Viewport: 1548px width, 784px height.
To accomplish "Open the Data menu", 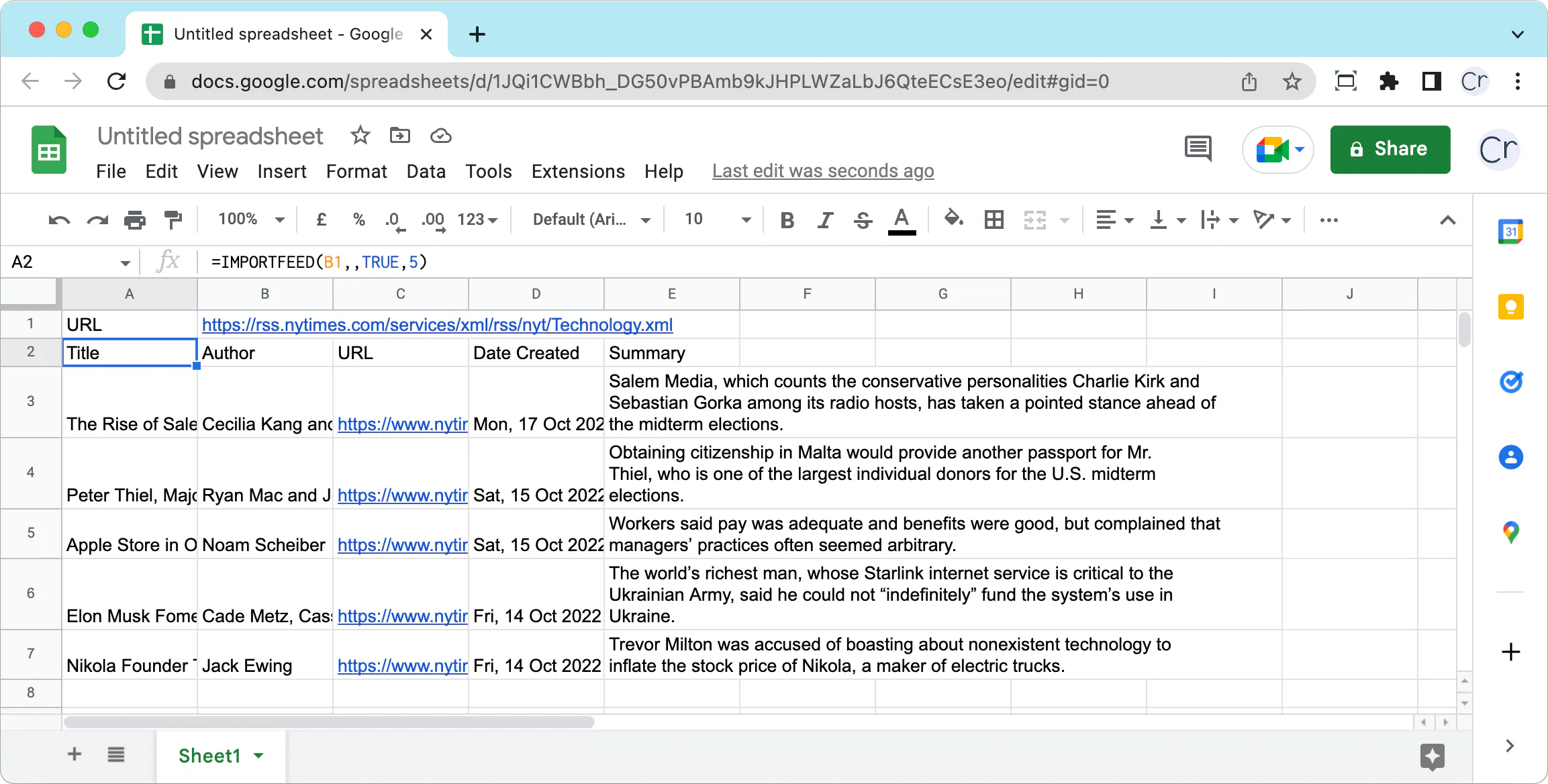I will click(426, 172).
